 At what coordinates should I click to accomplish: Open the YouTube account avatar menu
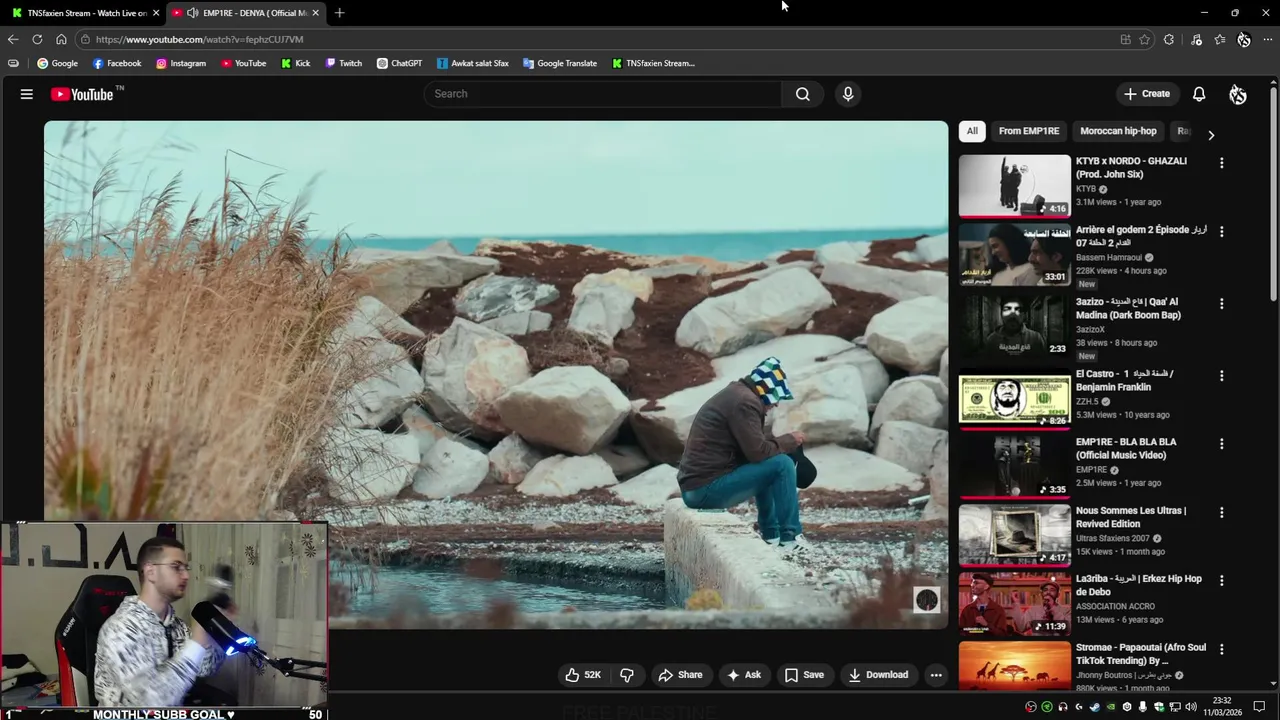click(x=1238, y=94)
